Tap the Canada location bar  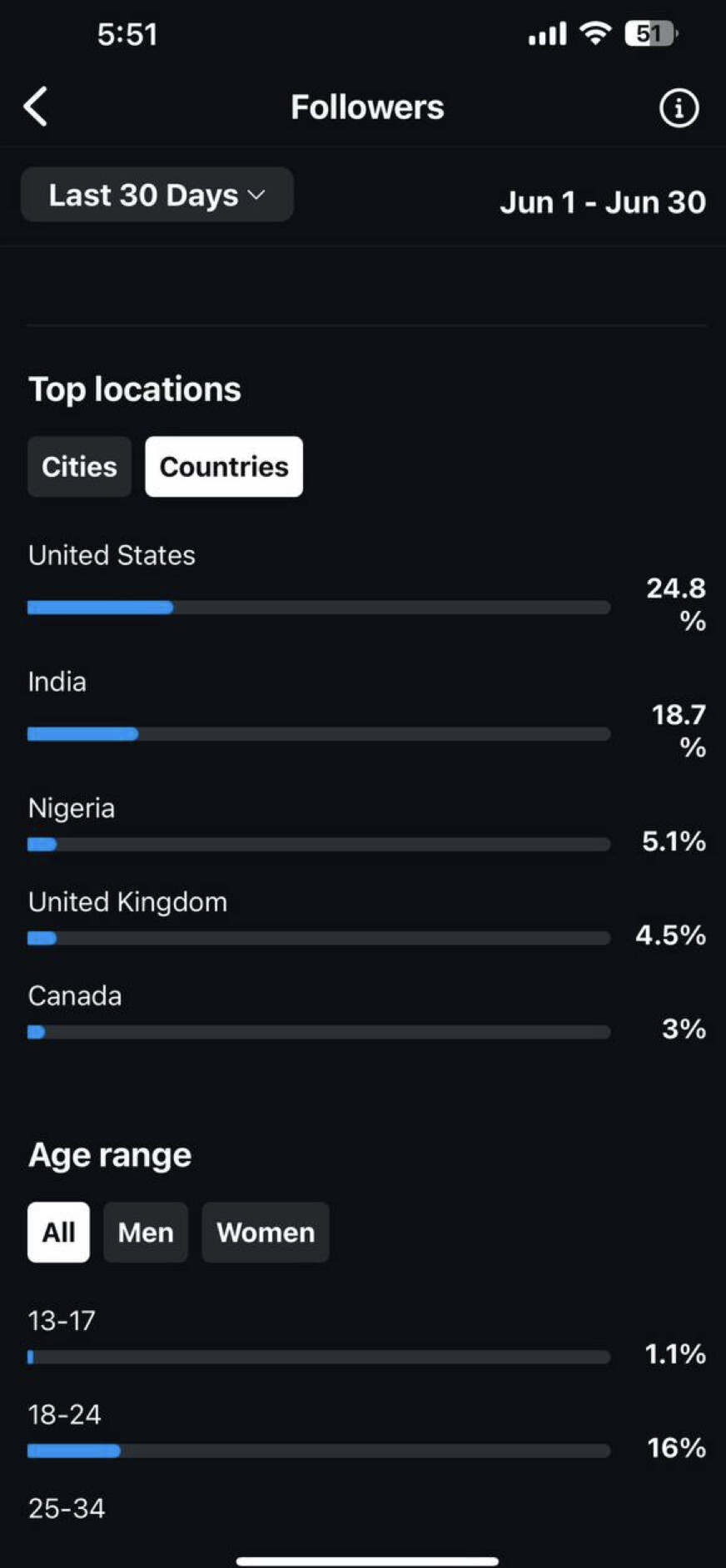click(x=318, y=1033)
